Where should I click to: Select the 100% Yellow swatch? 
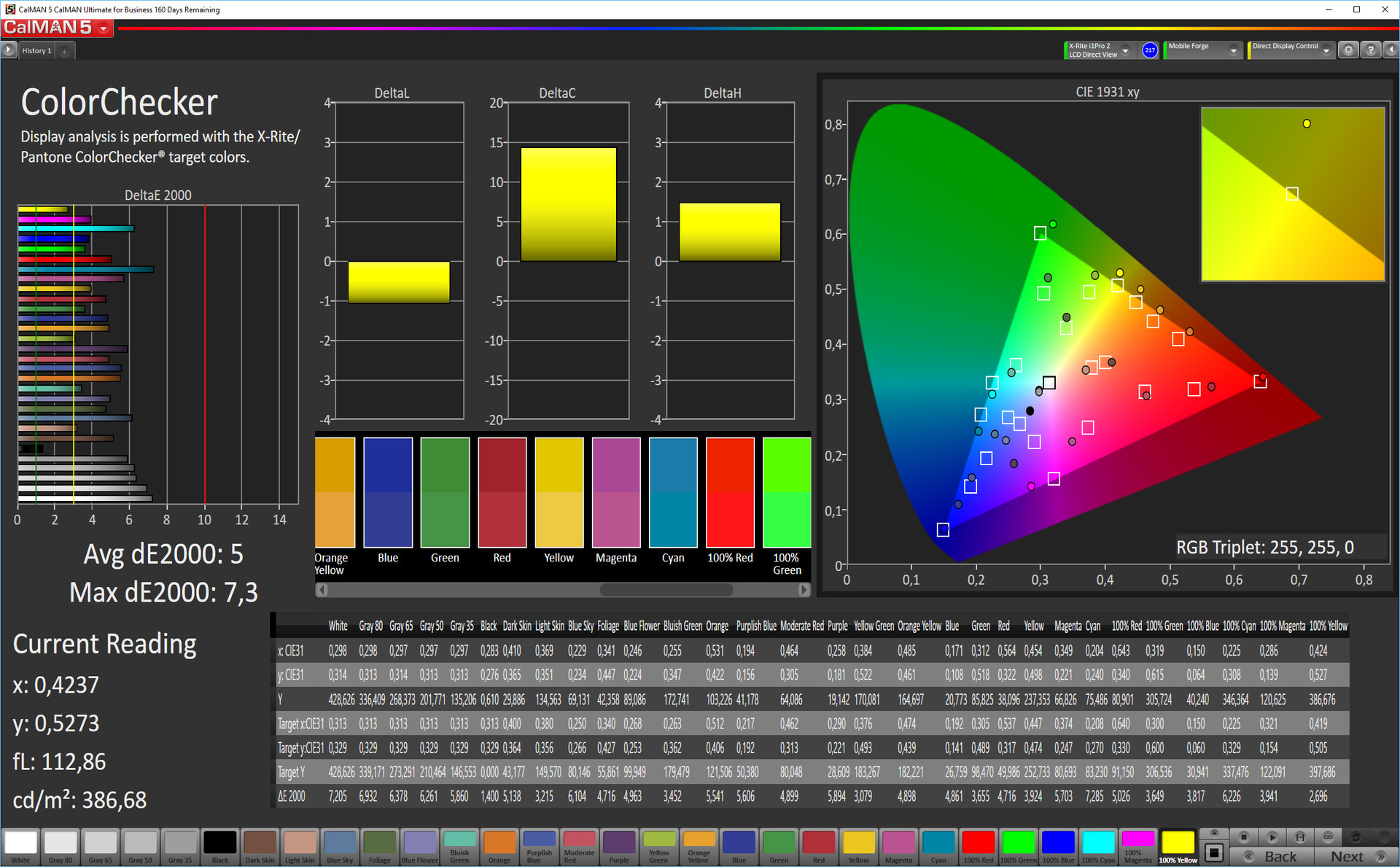point(1178,847)
